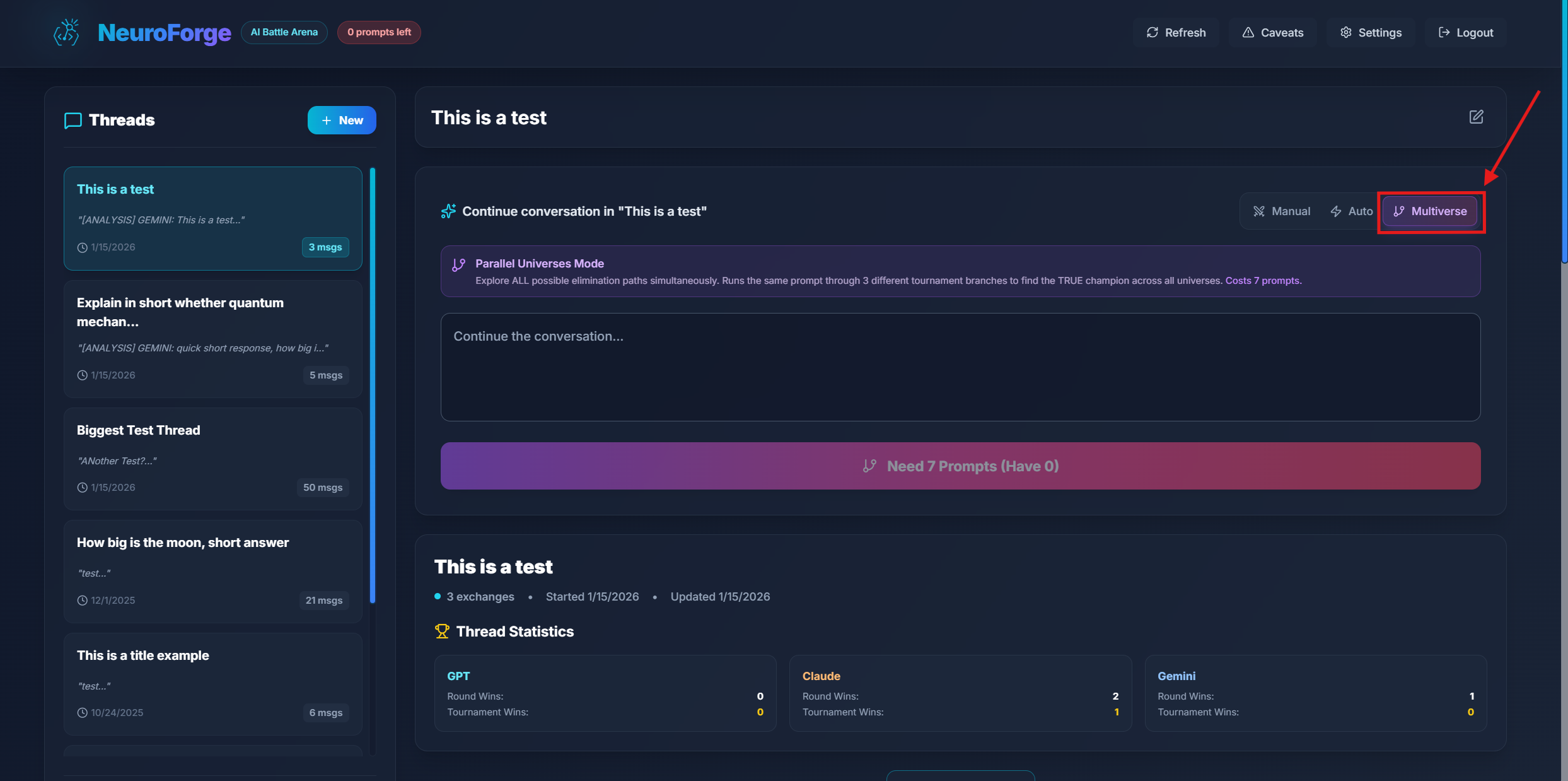1568x781 pixels.
Task: Click the Thread Statistics trophy icon
Action: (x=442, y=631)
